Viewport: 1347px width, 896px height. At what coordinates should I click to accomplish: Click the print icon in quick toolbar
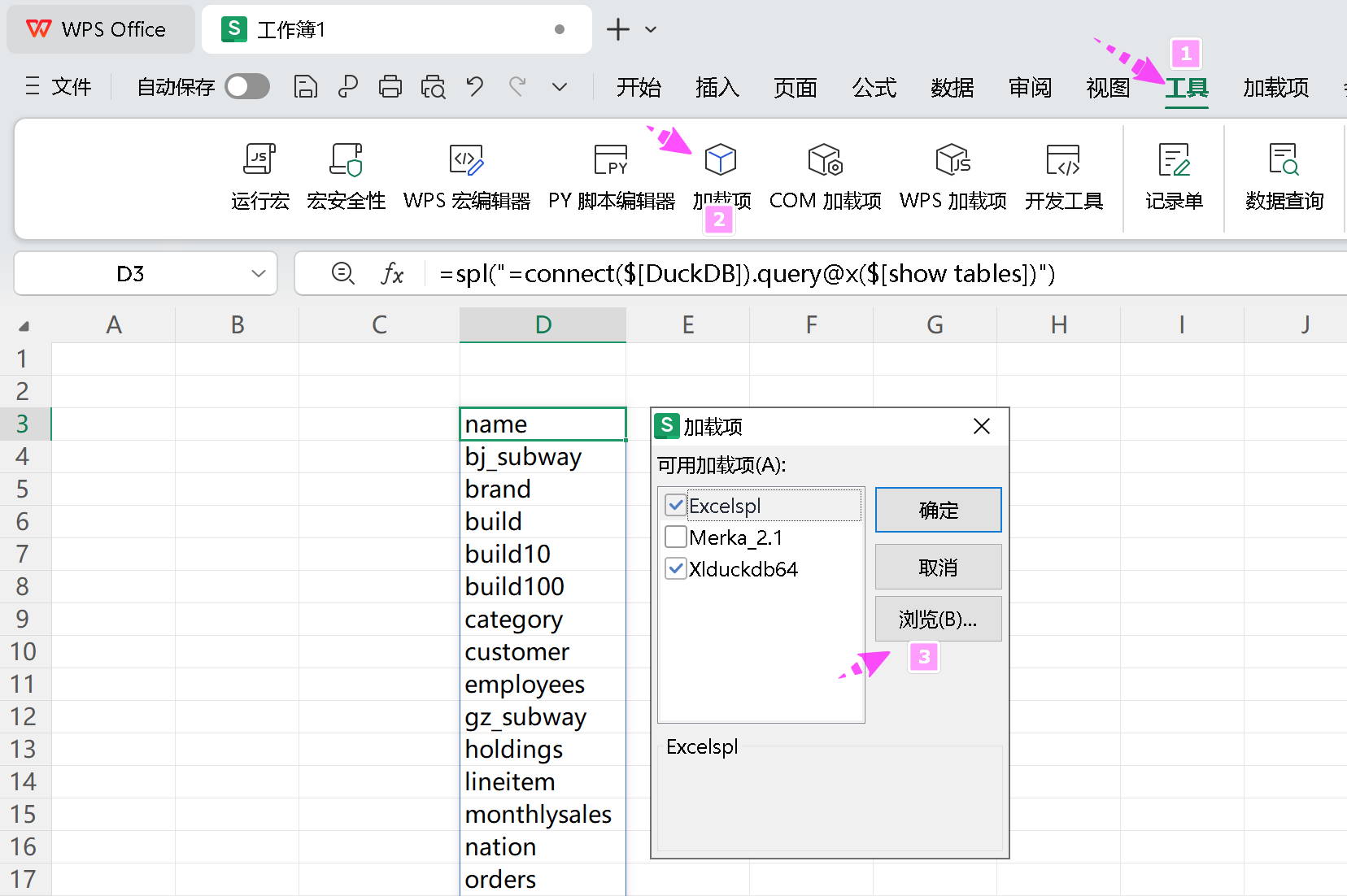[x=390, y=86]
